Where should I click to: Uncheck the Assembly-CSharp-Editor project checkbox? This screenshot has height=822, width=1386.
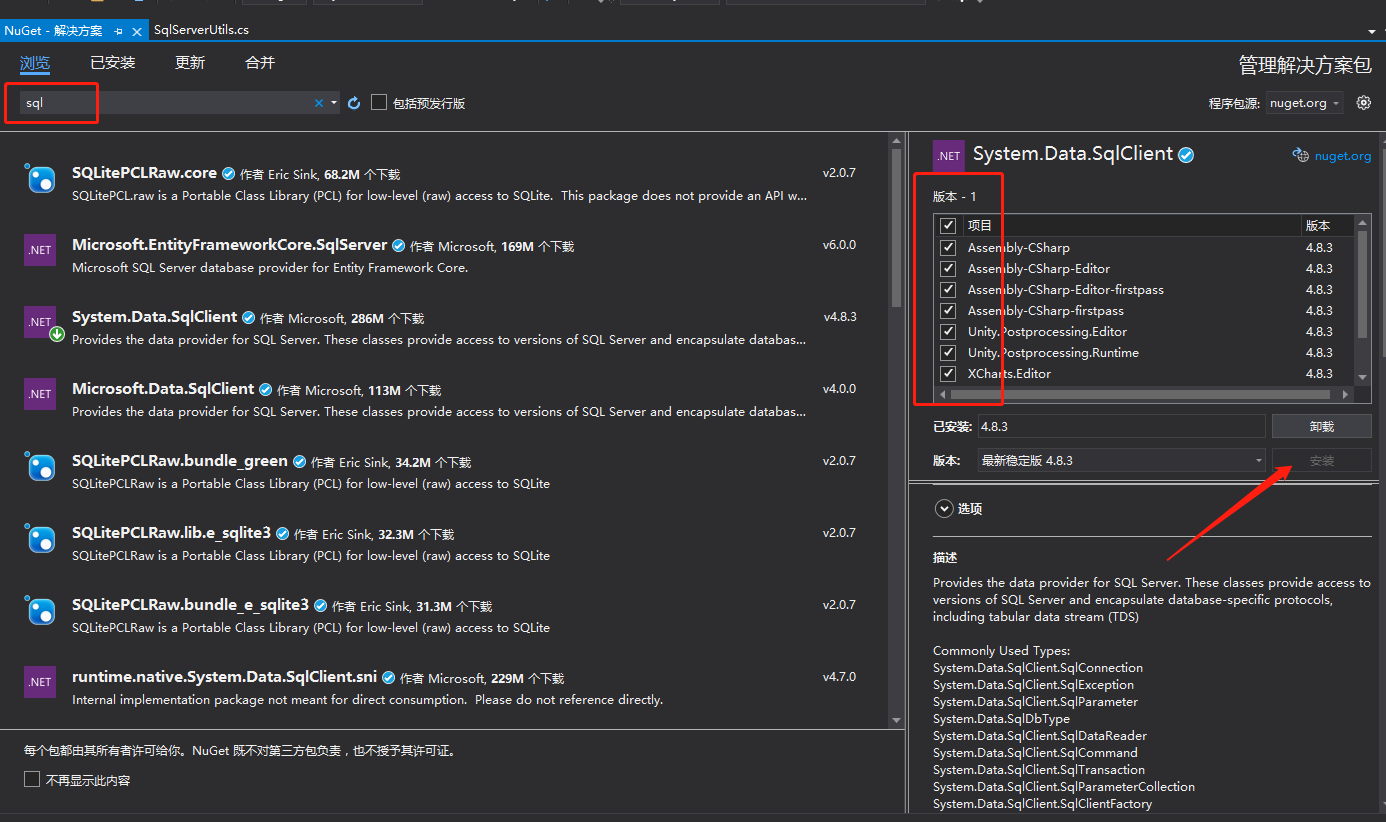948,268
